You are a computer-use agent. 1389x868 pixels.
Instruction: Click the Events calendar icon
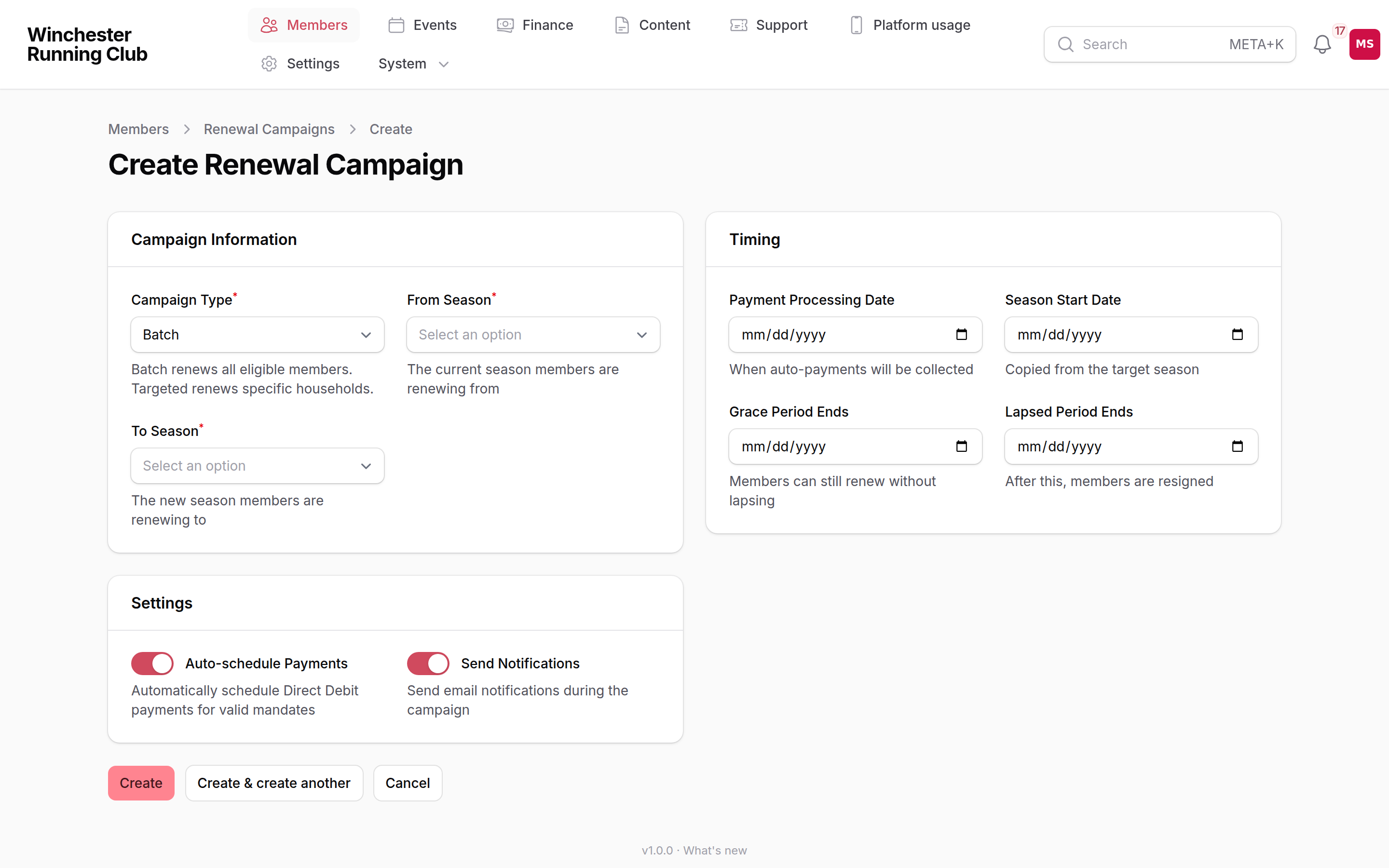tap(396, 25)
